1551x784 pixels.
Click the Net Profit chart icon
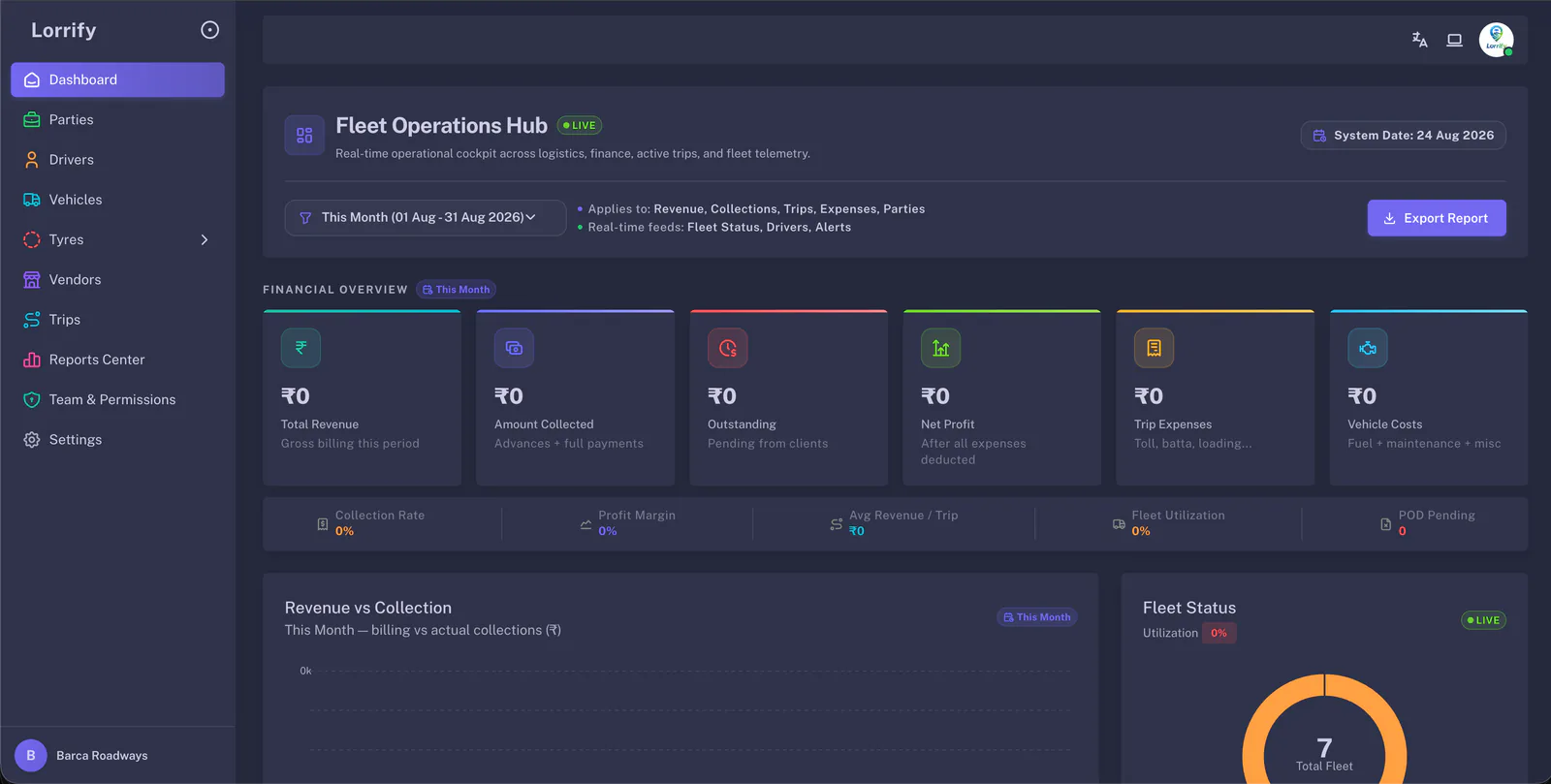(x=940, y=348)
